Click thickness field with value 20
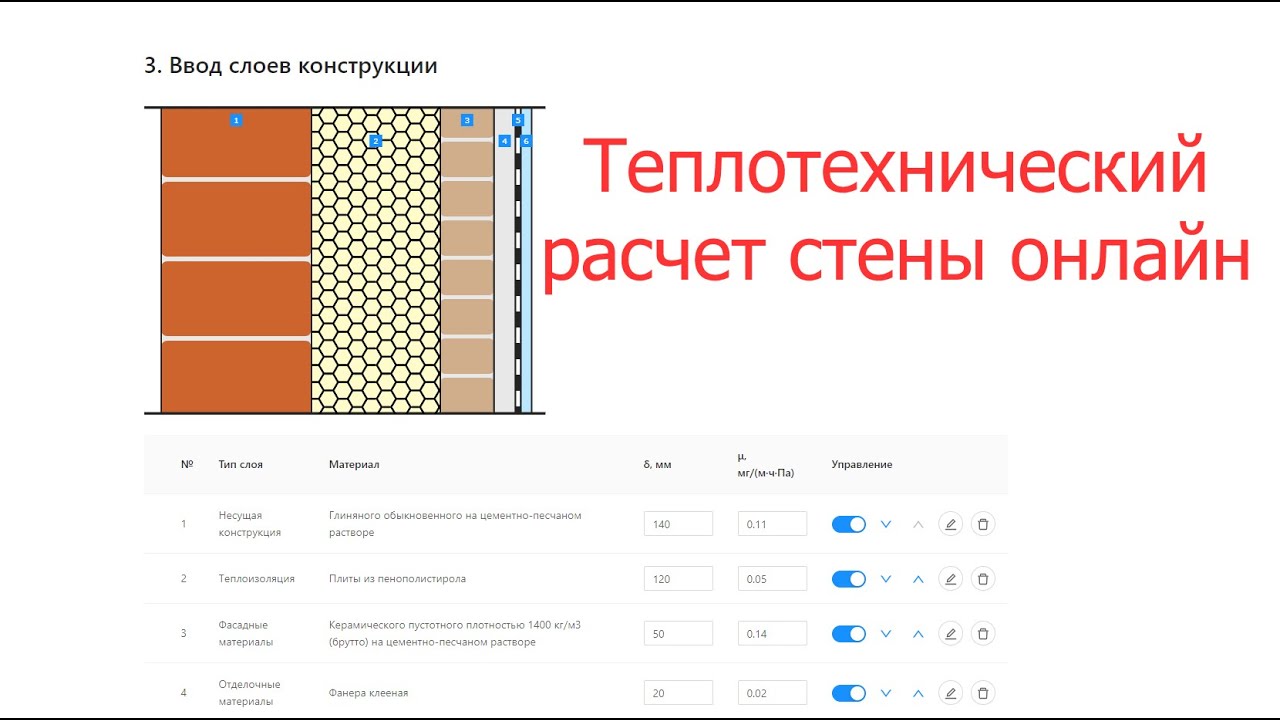Viewport: 1280px width, 720px height. tap(678, 693)
